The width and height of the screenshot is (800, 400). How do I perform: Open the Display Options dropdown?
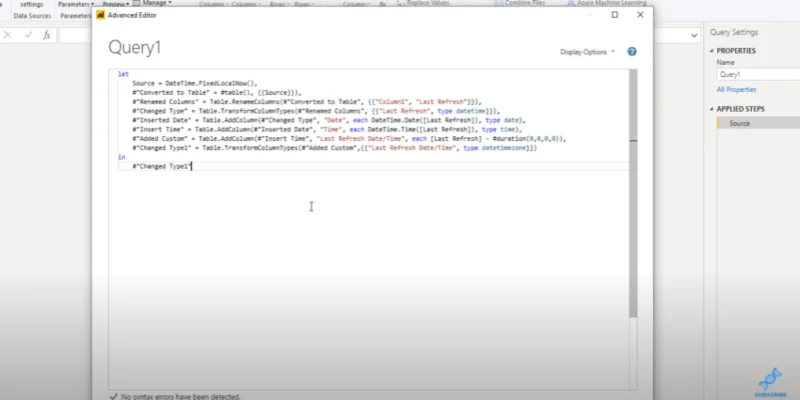587,52
